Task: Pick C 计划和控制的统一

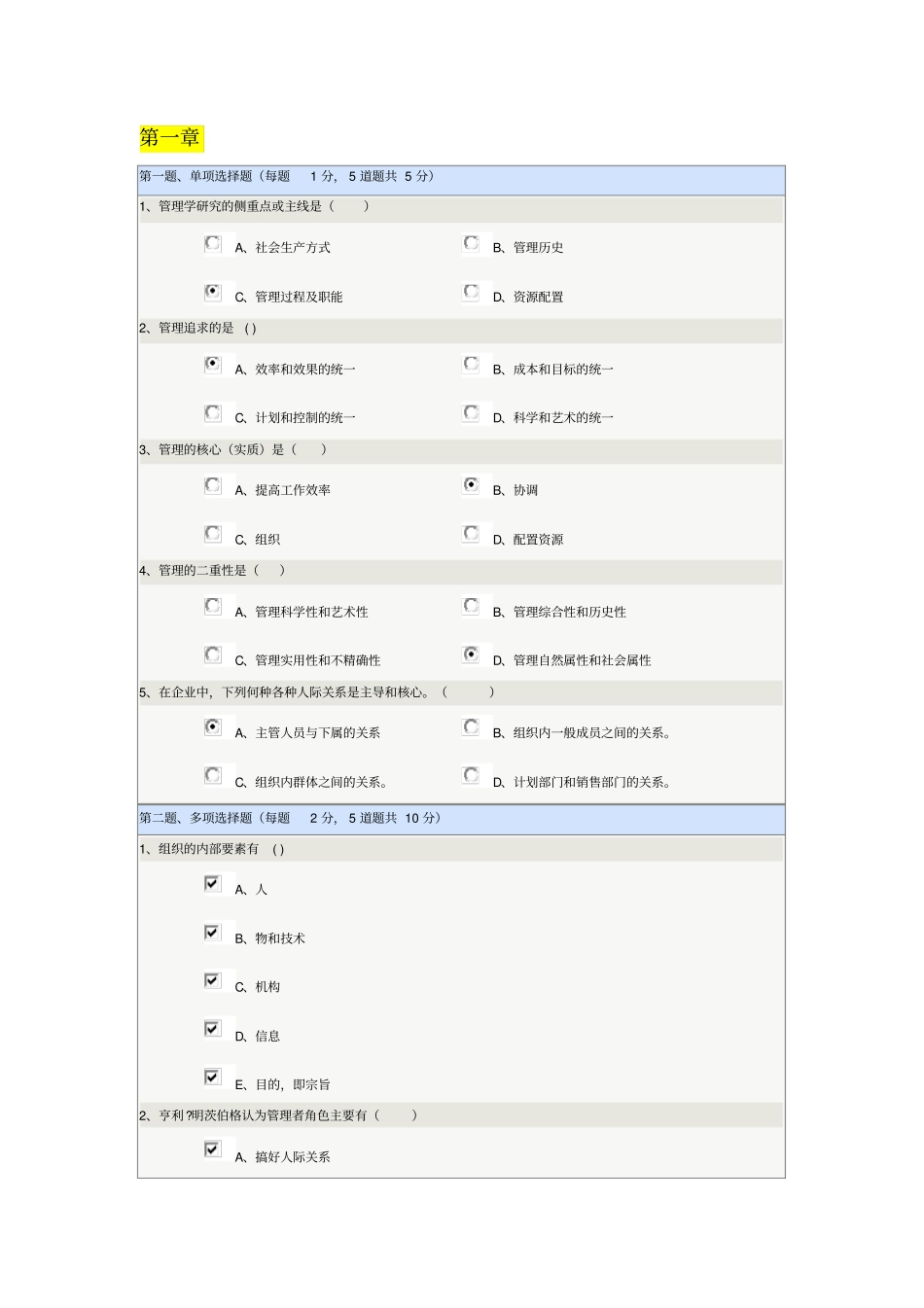Action: click(x=213, y=412)
